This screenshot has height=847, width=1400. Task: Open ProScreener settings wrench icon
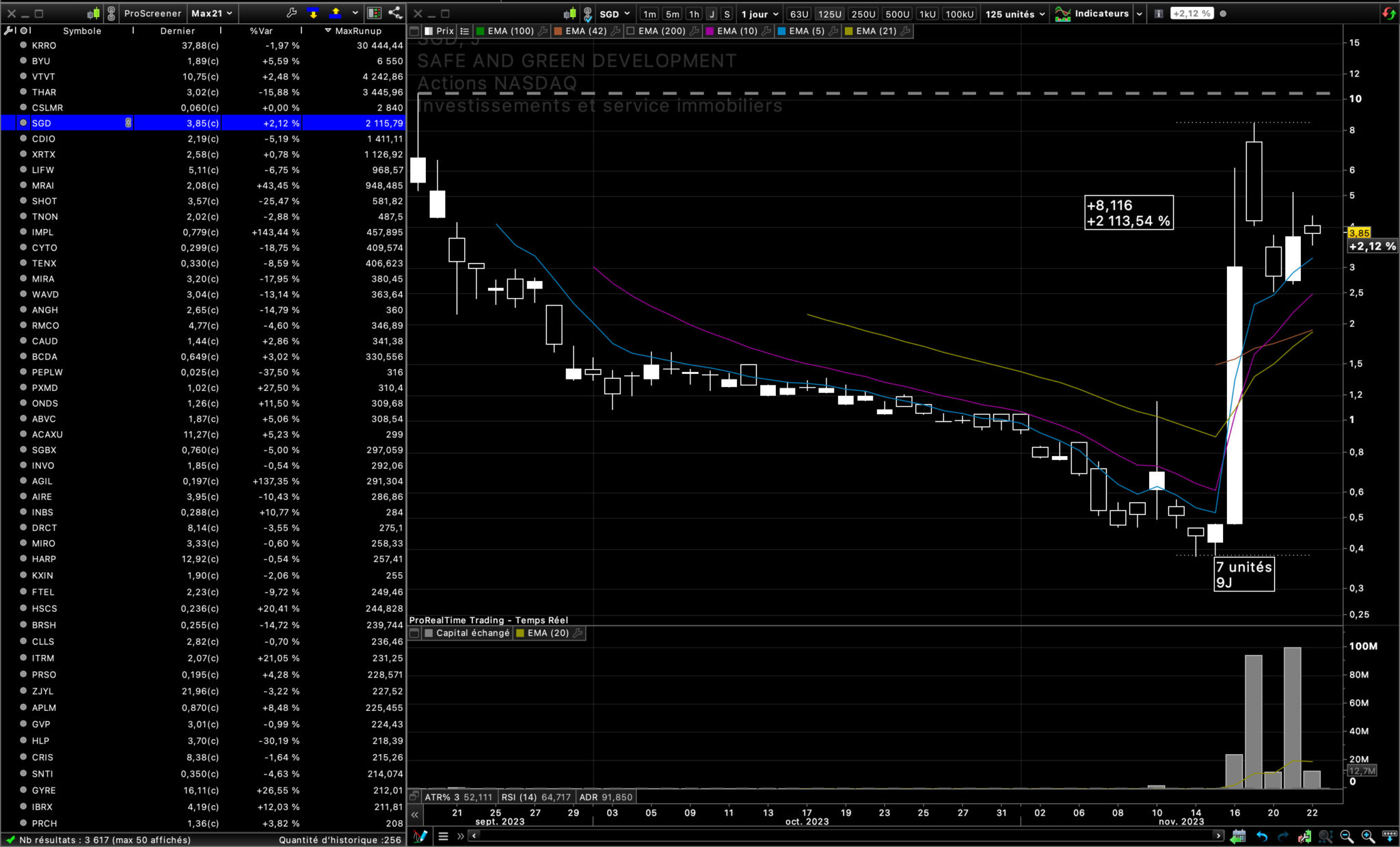pyautogui.click(x=291, y=13)
